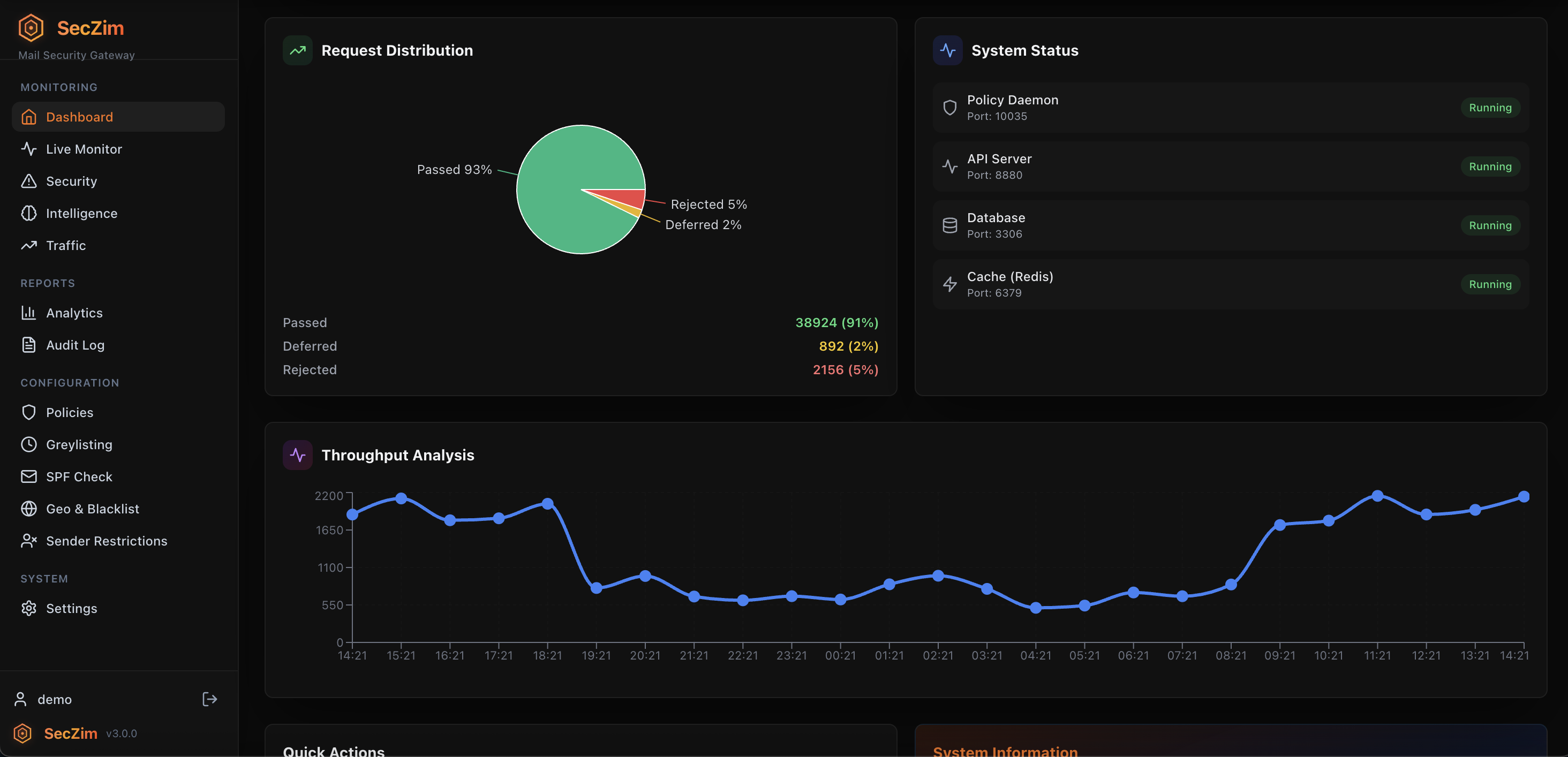The width and height of the screenshot is (1568, 757).
Task: Select the Analytics bar chart icon
Action: pyautogui.click(x=28, y=312)
